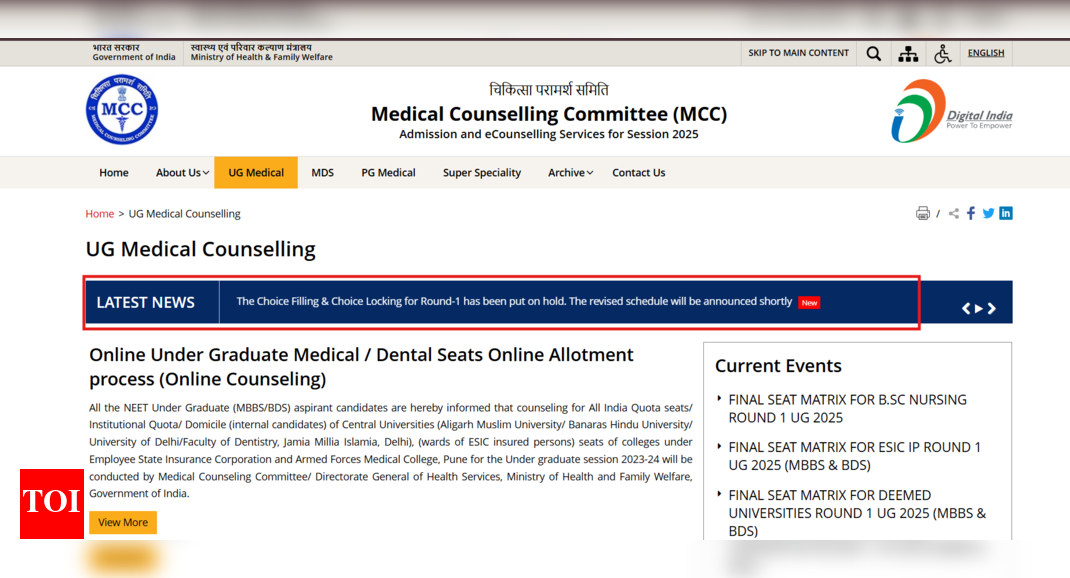Open the PG Medical menu tab
The width and height of the screenshot is (1070, 578).
(x=388, y=173)
